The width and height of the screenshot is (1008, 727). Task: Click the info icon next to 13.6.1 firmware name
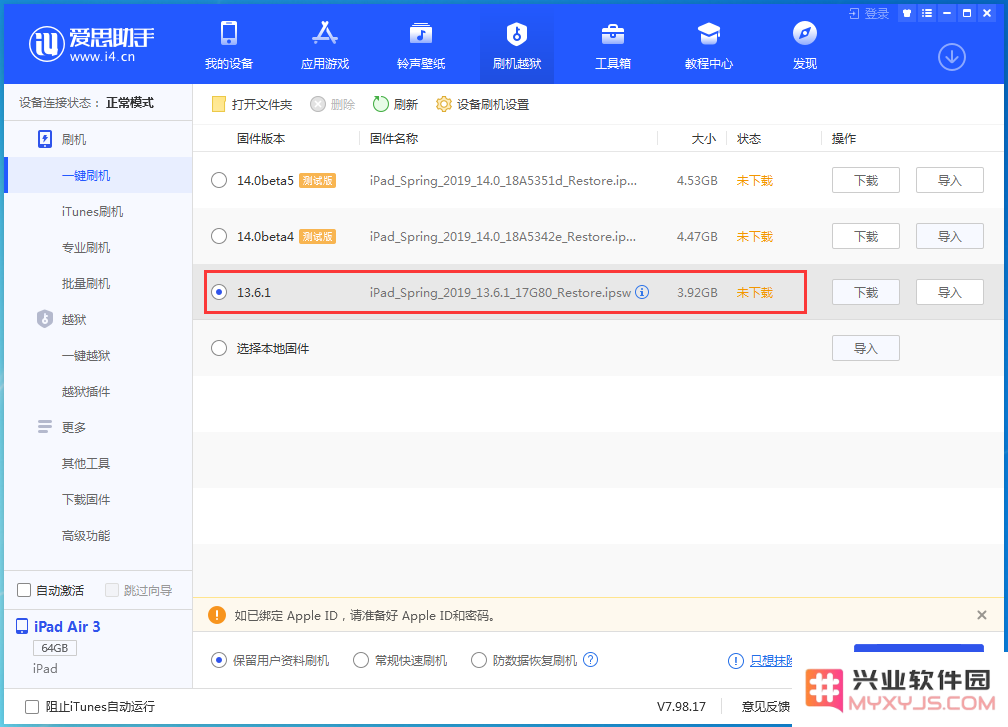point(642,292)
